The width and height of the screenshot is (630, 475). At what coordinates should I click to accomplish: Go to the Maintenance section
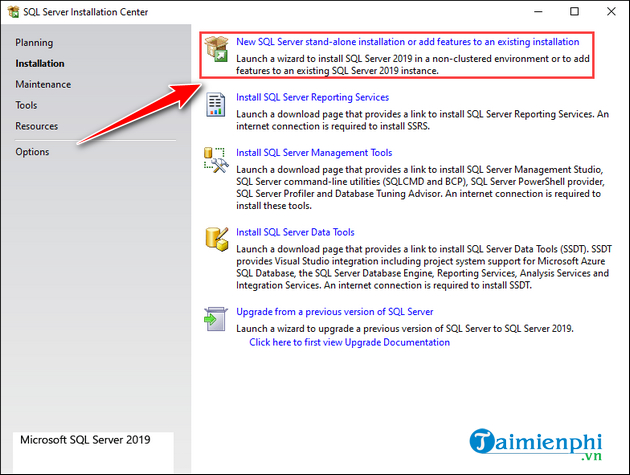point(43,84)
